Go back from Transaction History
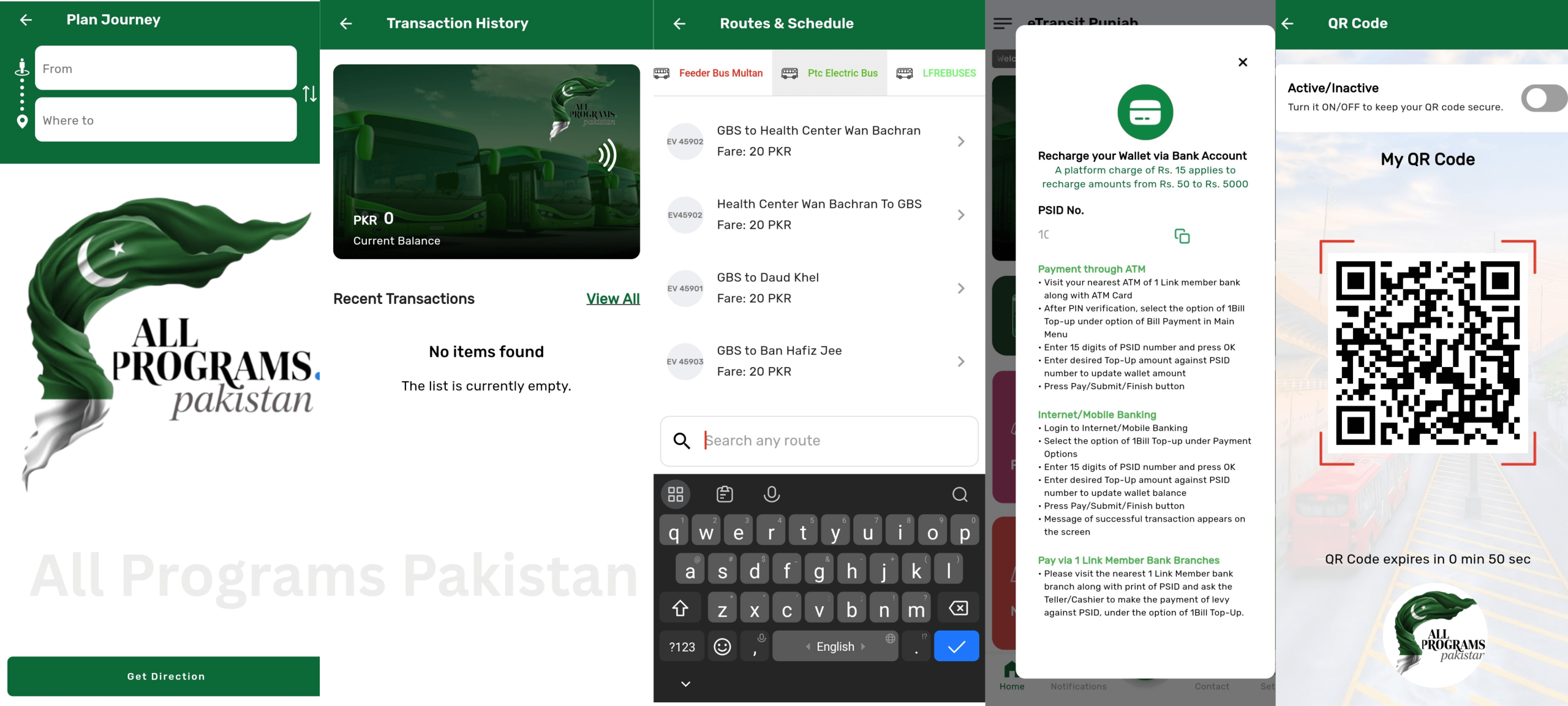Image resolution: width=1568 pixels, height=706 pixels. (346, 24)
